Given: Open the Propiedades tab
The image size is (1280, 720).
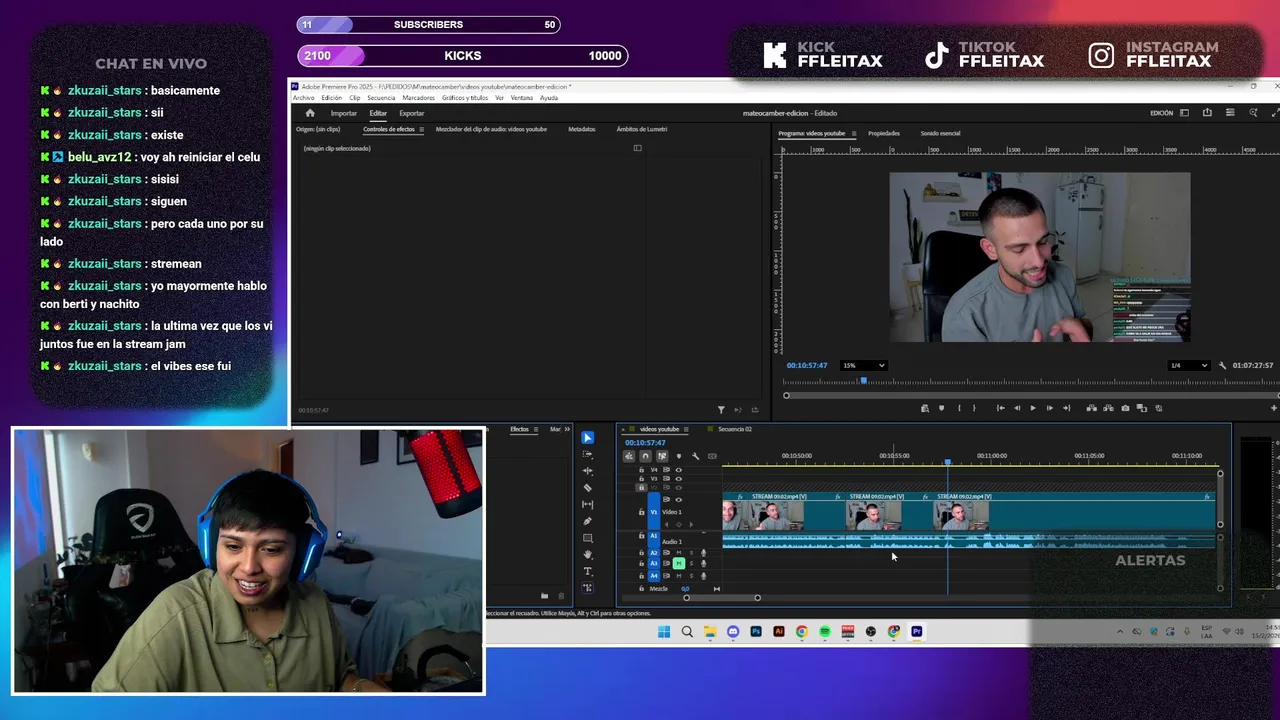Looking at the screenshot, I should (884, 133).
